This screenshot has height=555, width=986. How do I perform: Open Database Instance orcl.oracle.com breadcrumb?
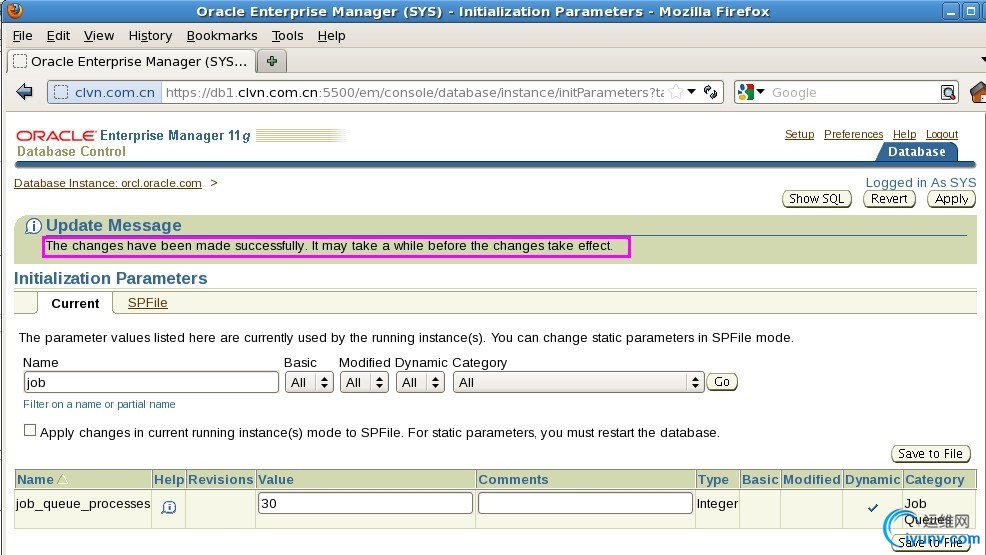tap(108, 183)
